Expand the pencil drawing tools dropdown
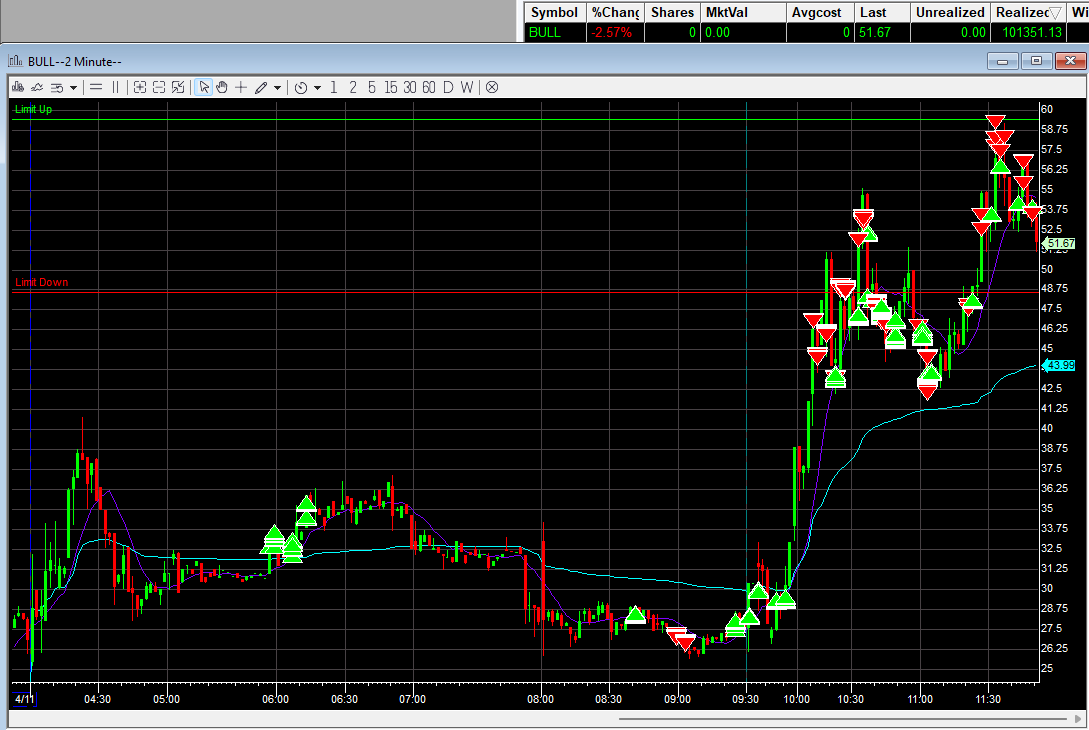Screen dimensions: 1089x730 [x=277, y=87]
